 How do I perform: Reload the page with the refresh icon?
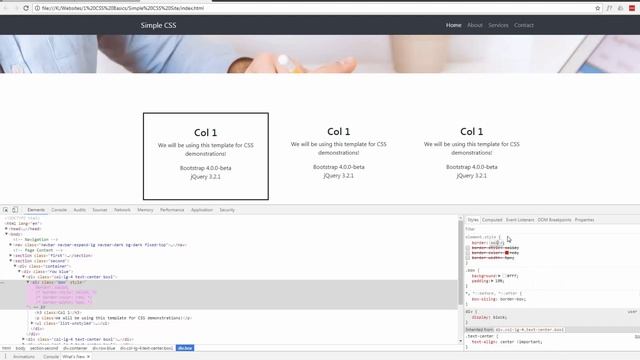coord(26,8)
